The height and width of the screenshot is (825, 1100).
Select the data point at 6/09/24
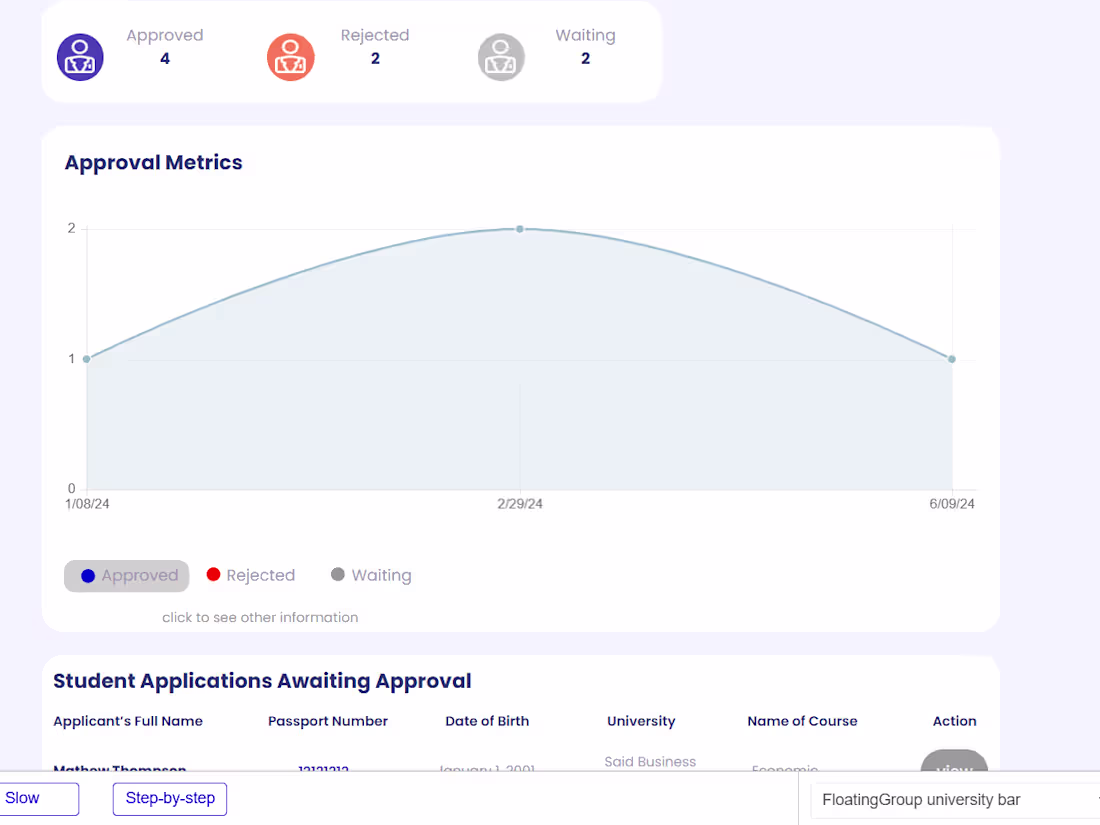[x=951, y=357]
